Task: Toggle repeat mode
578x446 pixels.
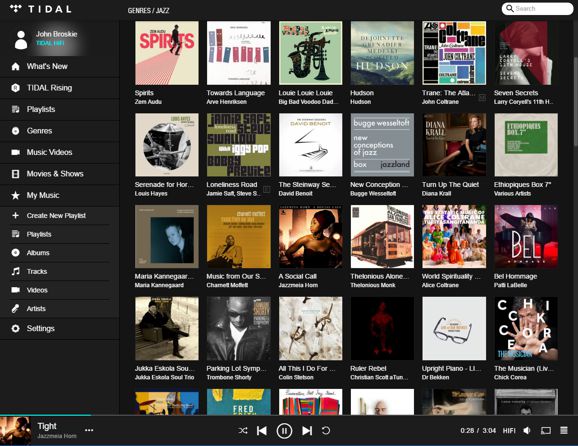Action: pos(326,430)
